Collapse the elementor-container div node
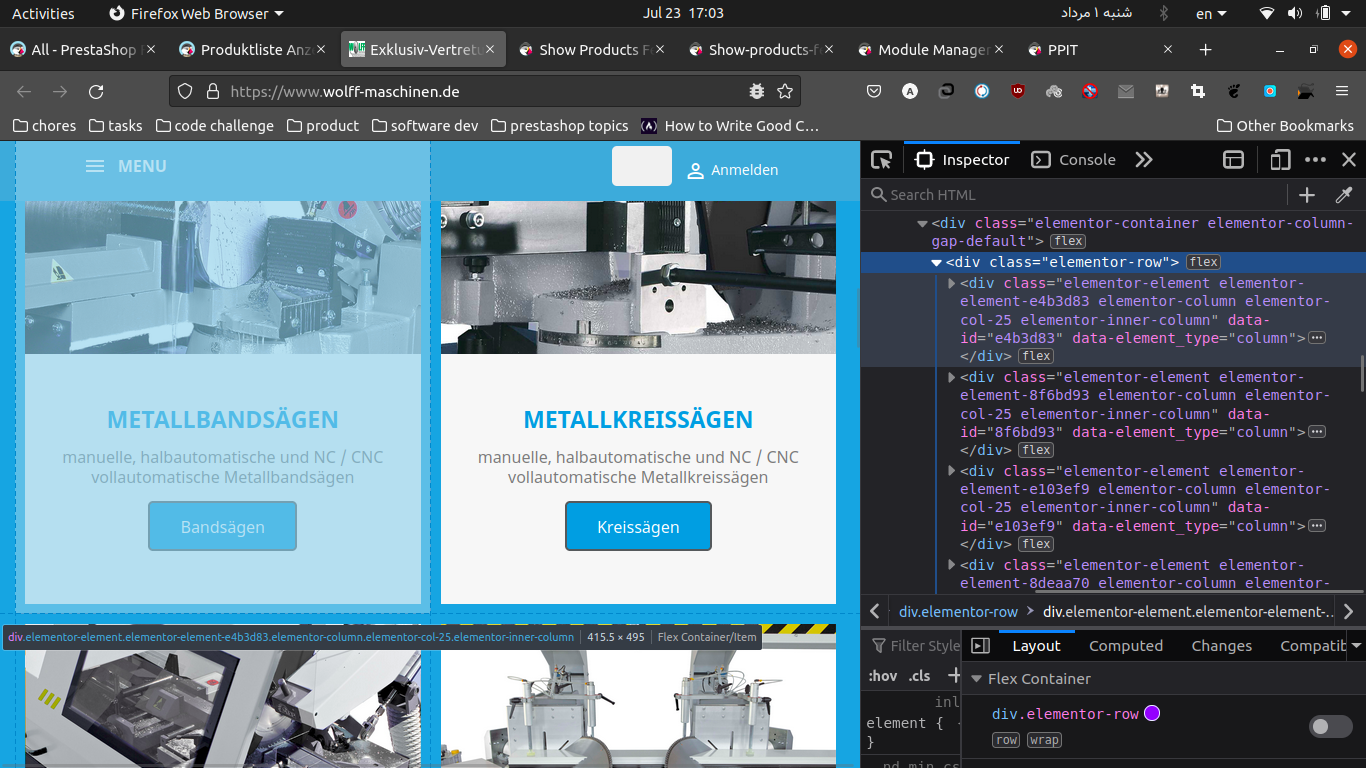The image size is (1366, 768). (923, 224)
